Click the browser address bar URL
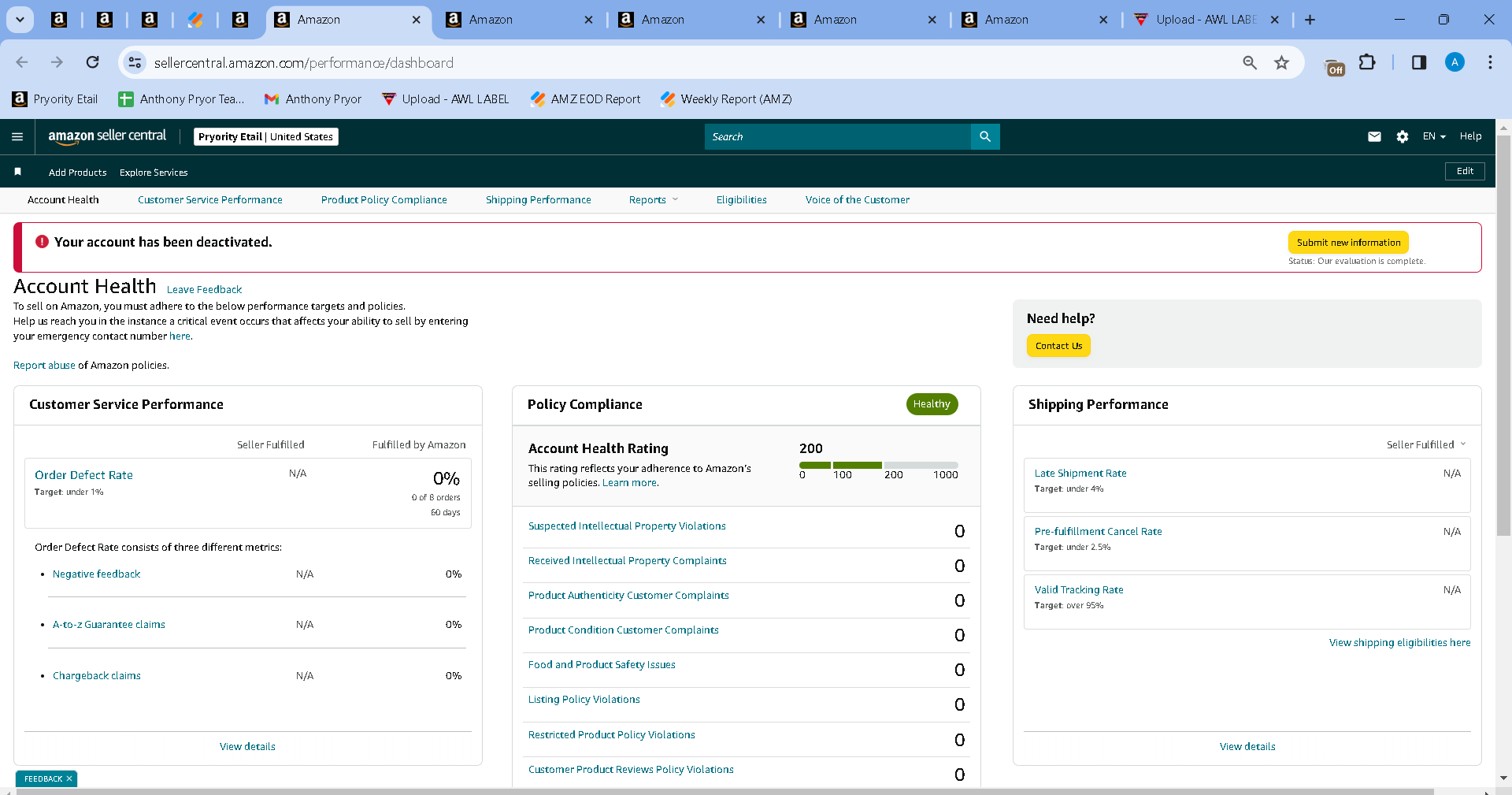This screenshot has height=795, width=1512. pos(303,62)
